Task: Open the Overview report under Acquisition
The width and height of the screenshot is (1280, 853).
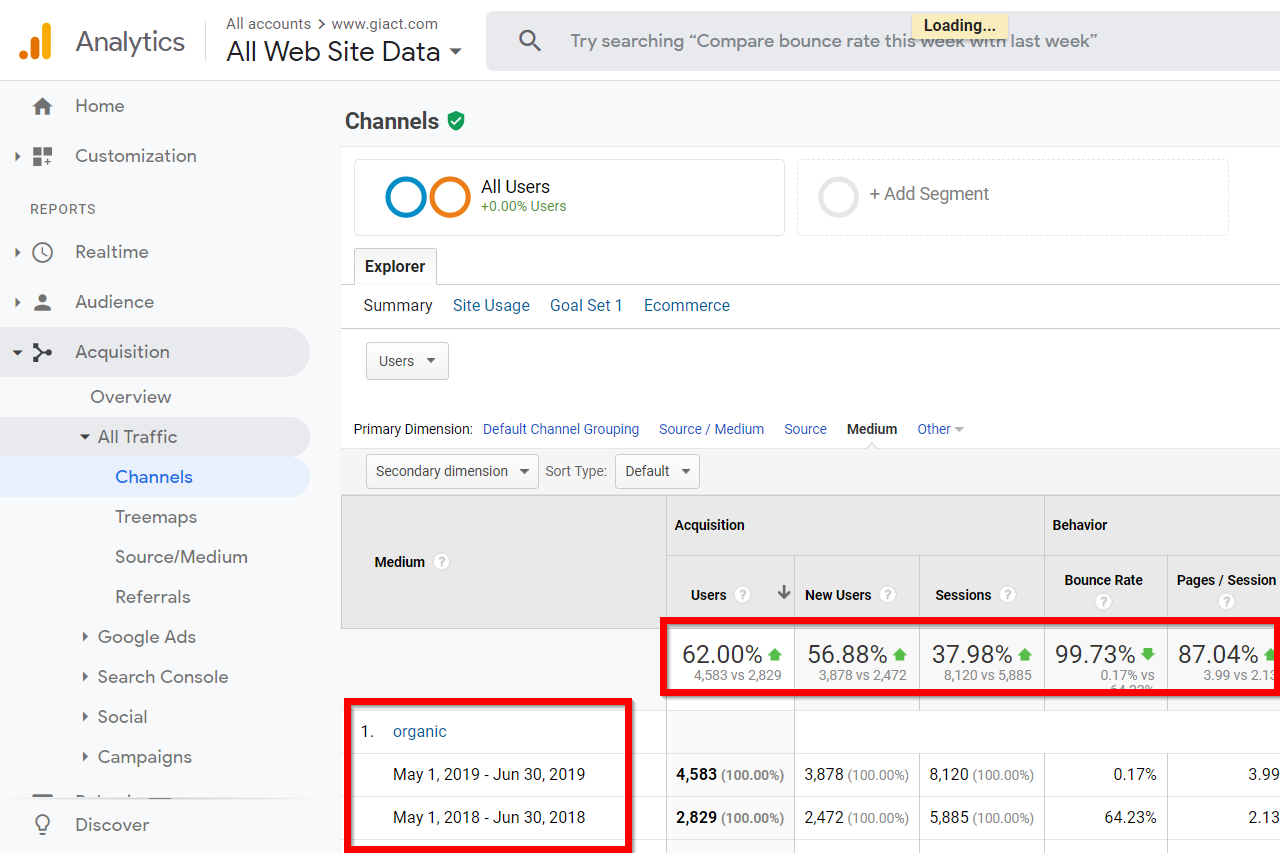Action: pyautogui.click(x=131, y=397)
